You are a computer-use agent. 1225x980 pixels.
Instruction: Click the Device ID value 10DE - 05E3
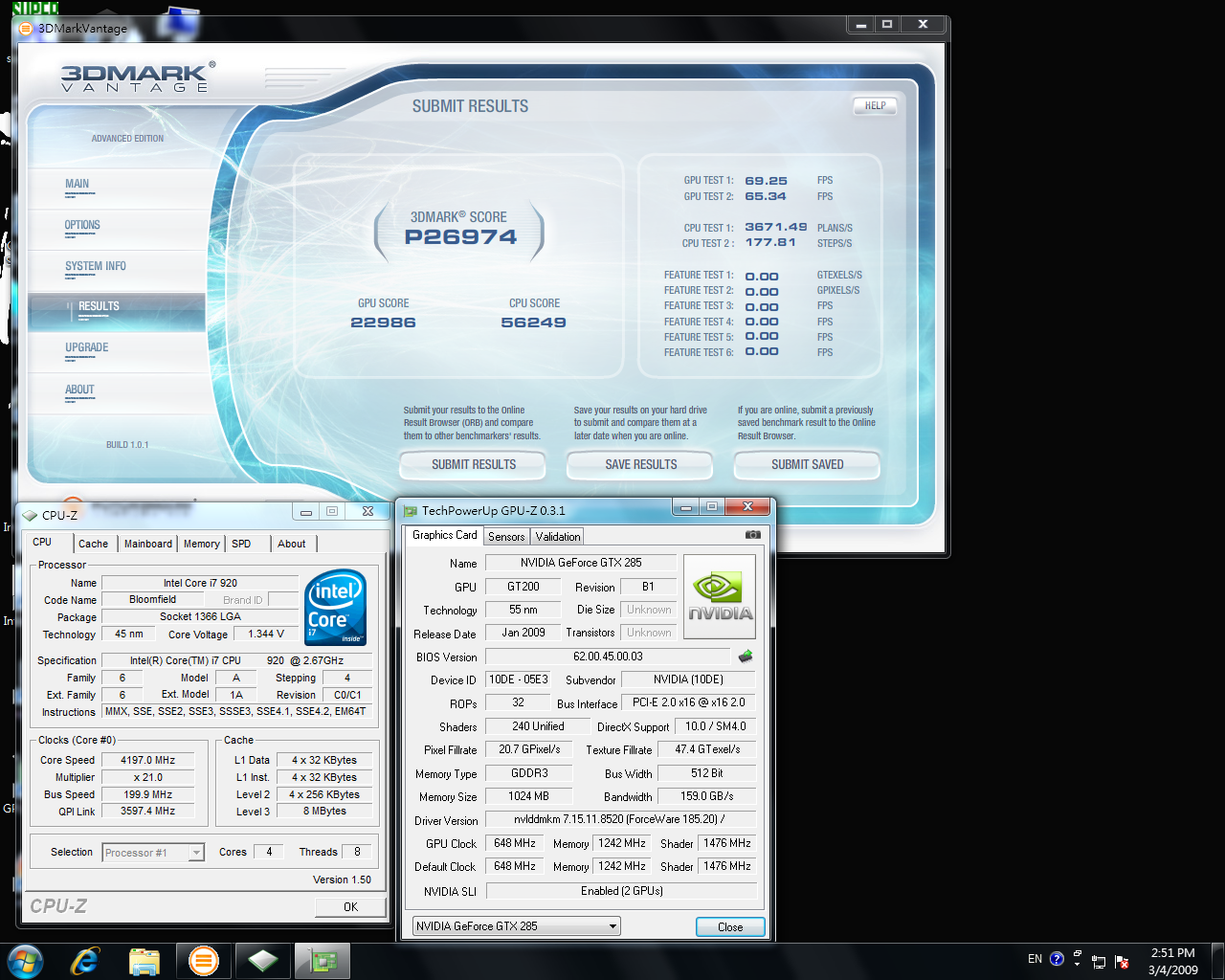click(519, 679)
